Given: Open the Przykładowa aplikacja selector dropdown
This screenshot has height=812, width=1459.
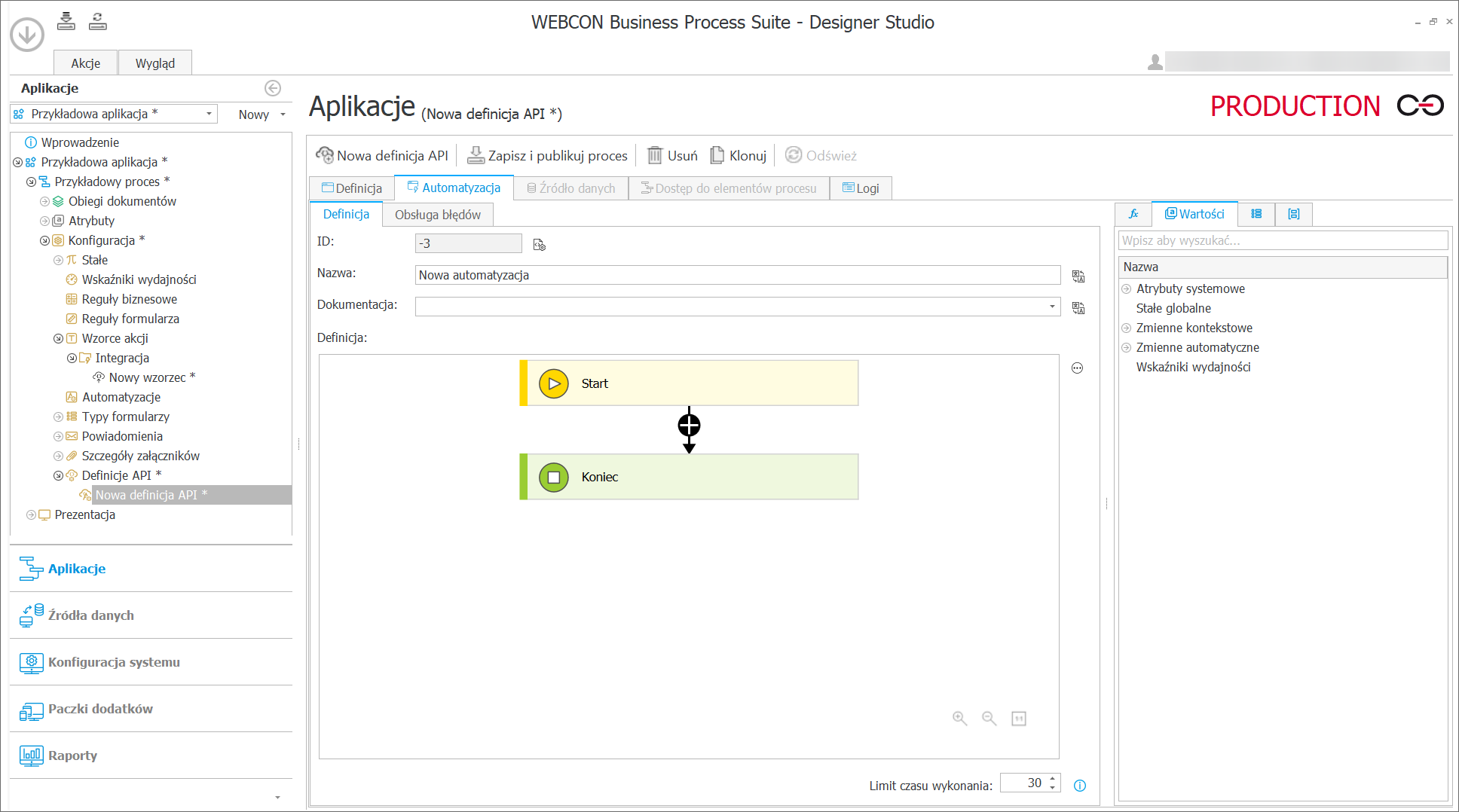Looking at the screenshot, I should pyautogui.click(x=209, y=114).
